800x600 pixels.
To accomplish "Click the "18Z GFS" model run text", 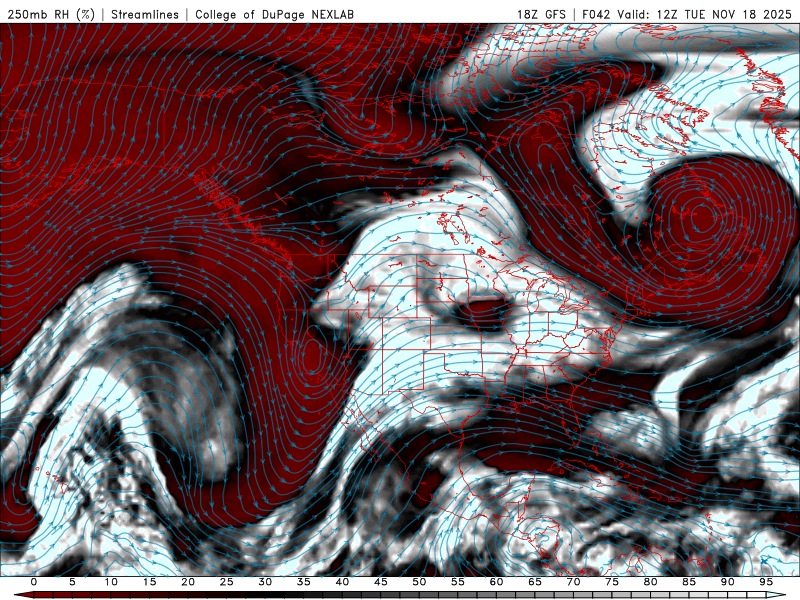I will (541, 15).
